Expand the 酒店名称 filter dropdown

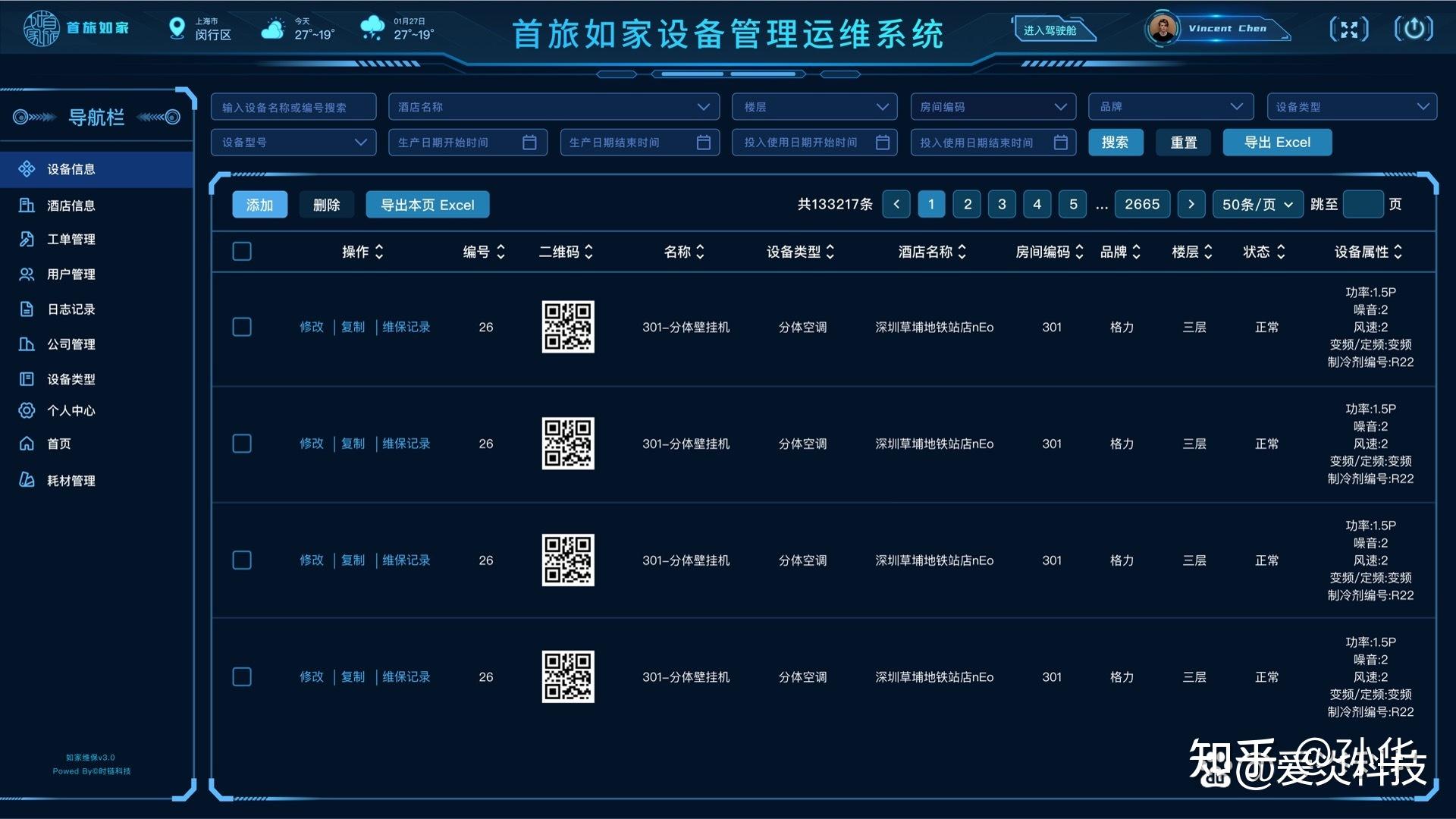click(x=554, y=107)
